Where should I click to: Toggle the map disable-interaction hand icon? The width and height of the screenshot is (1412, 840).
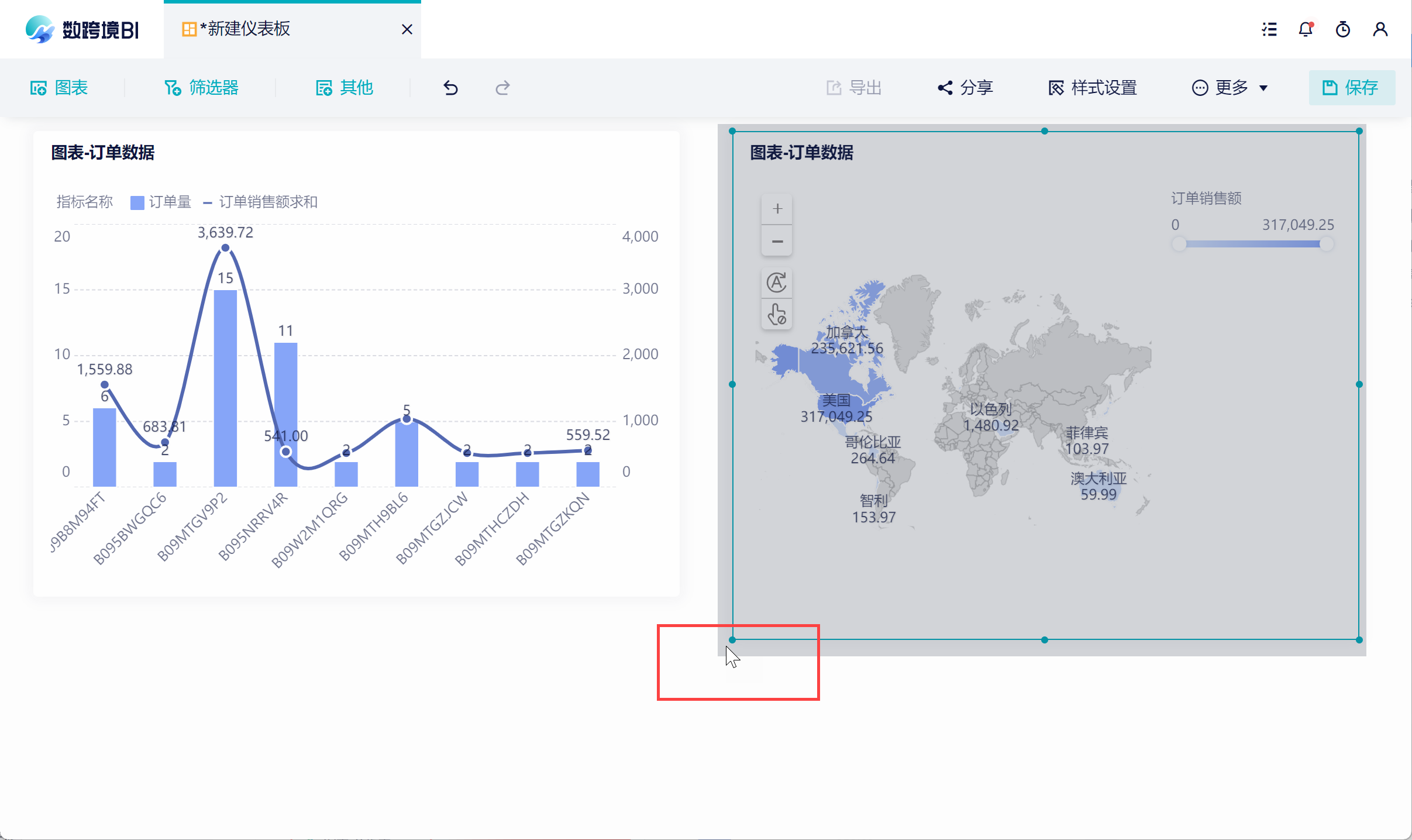[777, 315]
